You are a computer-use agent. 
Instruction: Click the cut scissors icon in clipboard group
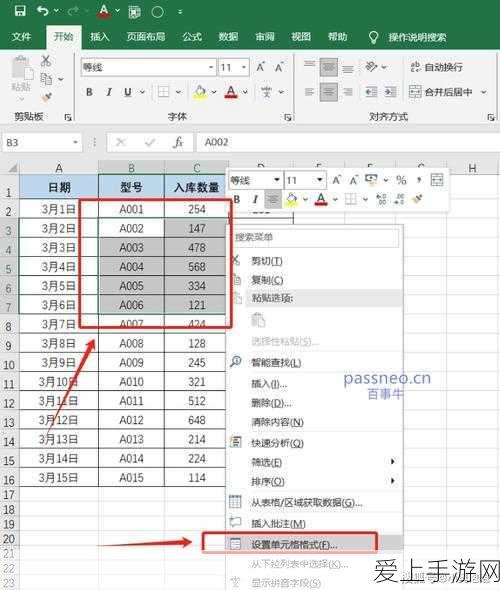coord(46,61)
